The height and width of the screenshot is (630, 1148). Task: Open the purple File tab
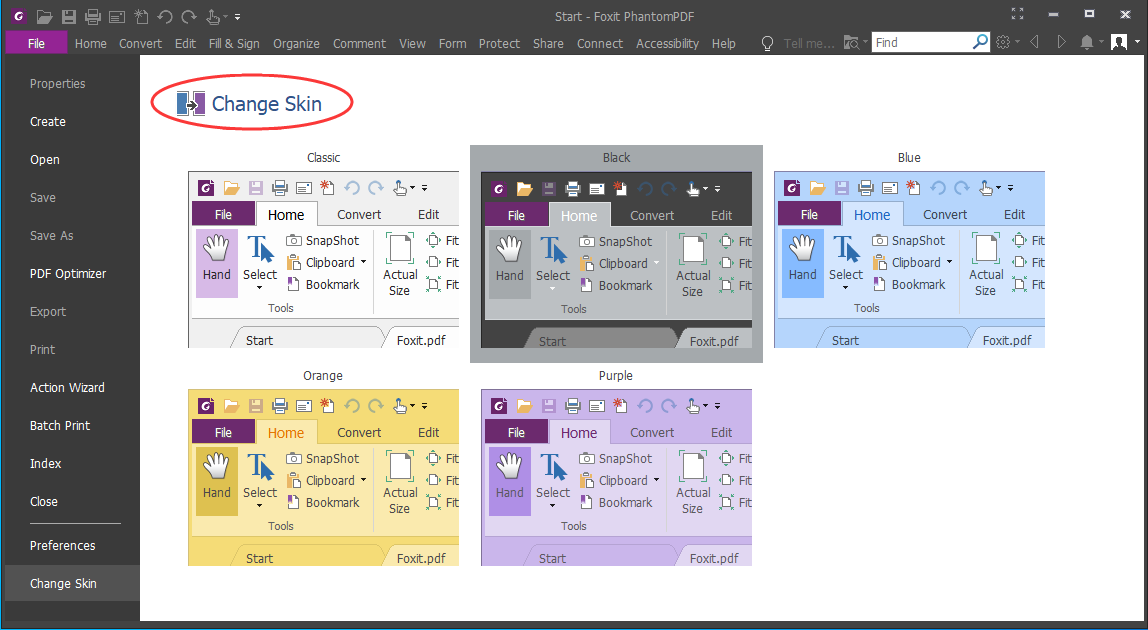pos(36,43)
